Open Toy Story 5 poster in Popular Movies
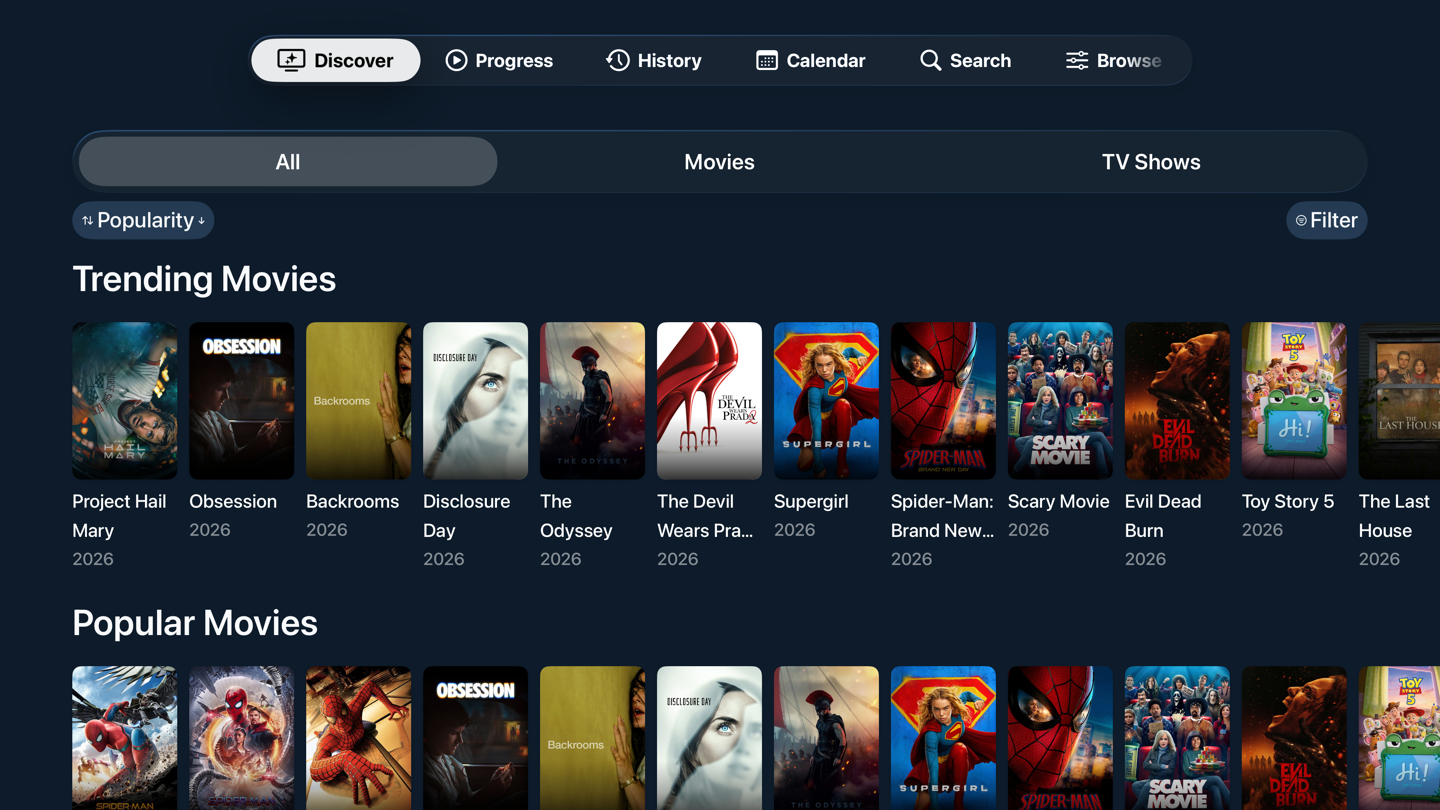This screenshot has height=810, width=1440. 1400,738
